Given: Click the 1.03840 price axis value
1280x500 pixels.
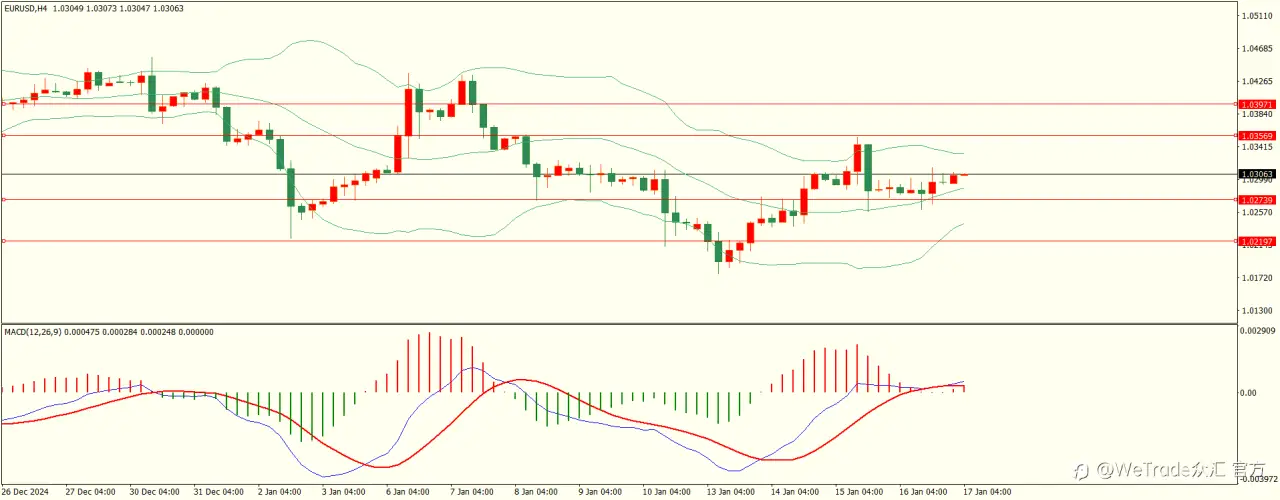Looking at the screenshot, I should pos(1257,114).
